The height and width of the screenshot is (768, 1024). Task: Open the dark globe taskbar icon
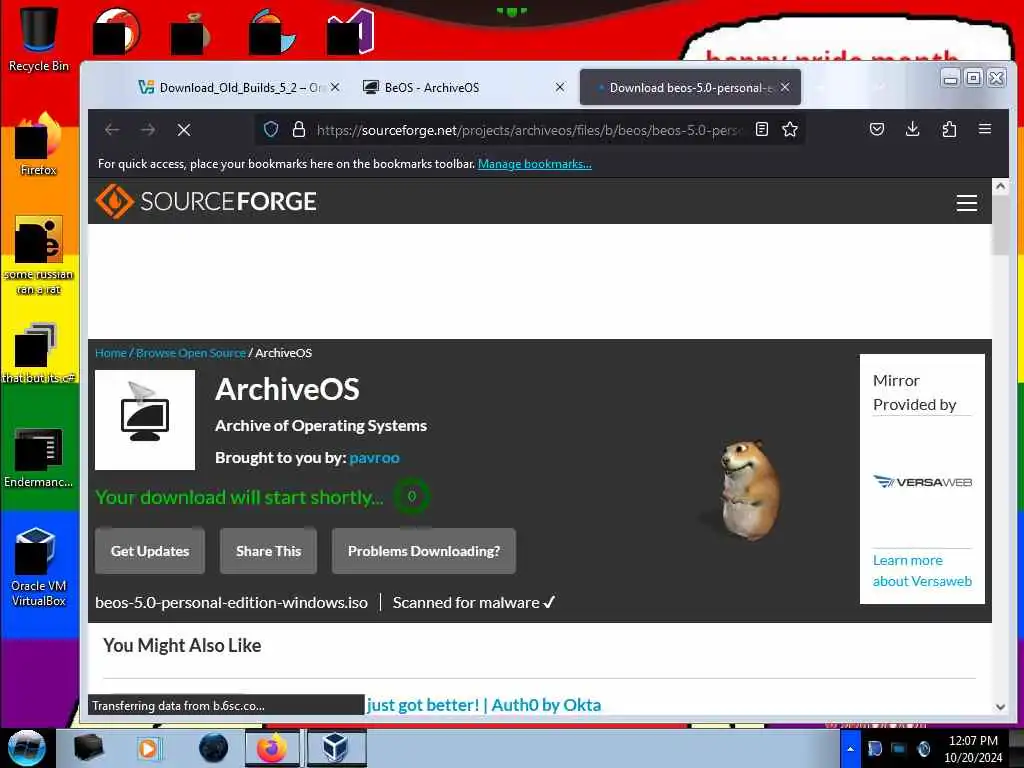click(213, 748)
